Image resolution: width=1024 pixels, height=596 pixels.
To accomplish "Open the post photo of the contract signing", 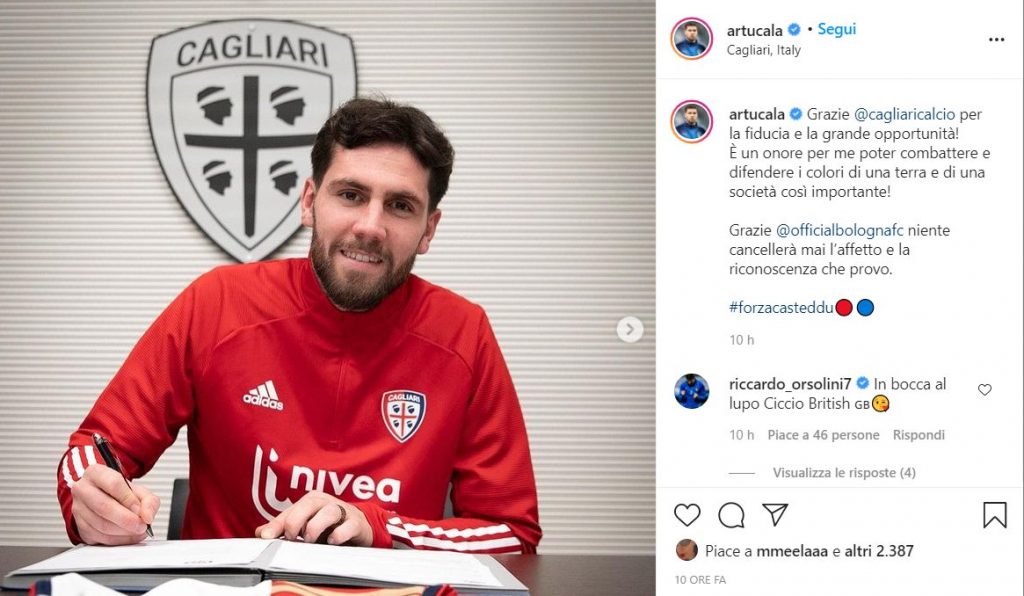I will [327, 298].
